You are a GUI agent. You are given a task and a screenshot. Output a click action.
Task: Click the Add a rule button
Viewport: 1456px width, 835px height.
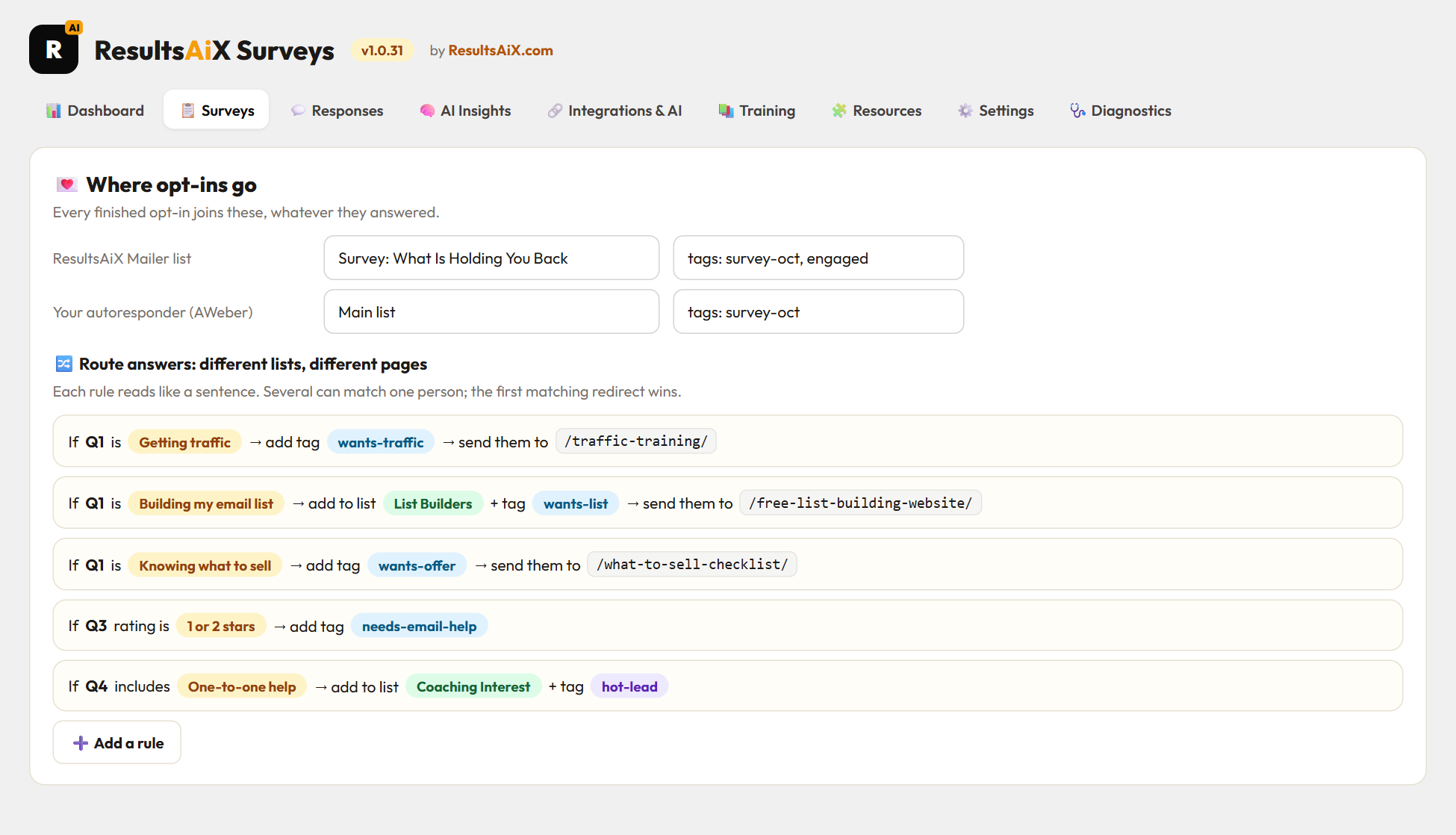[x=117, y=742]
